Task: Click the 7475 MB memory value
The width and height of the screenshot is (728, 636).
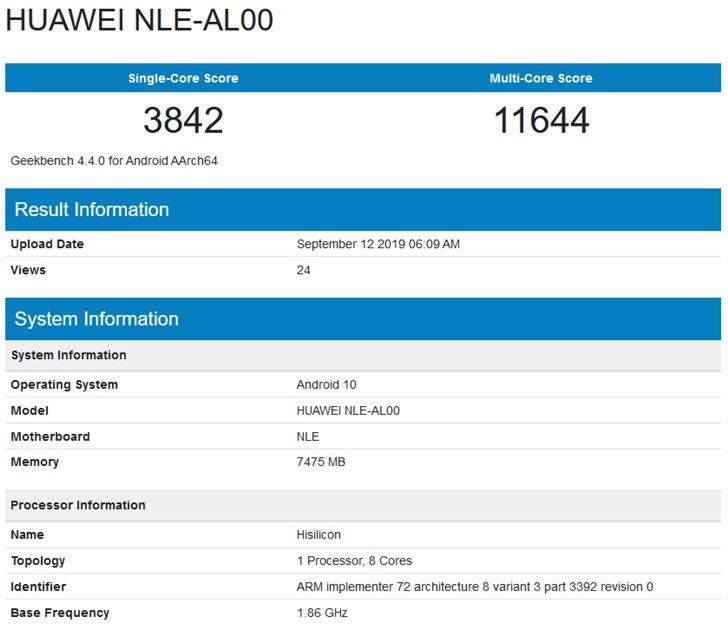Action: 321,461
